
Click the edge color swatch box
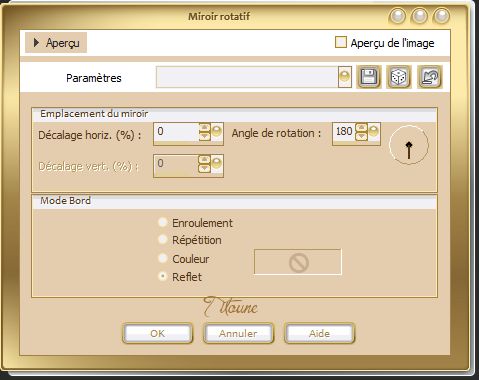pos(298,262)
